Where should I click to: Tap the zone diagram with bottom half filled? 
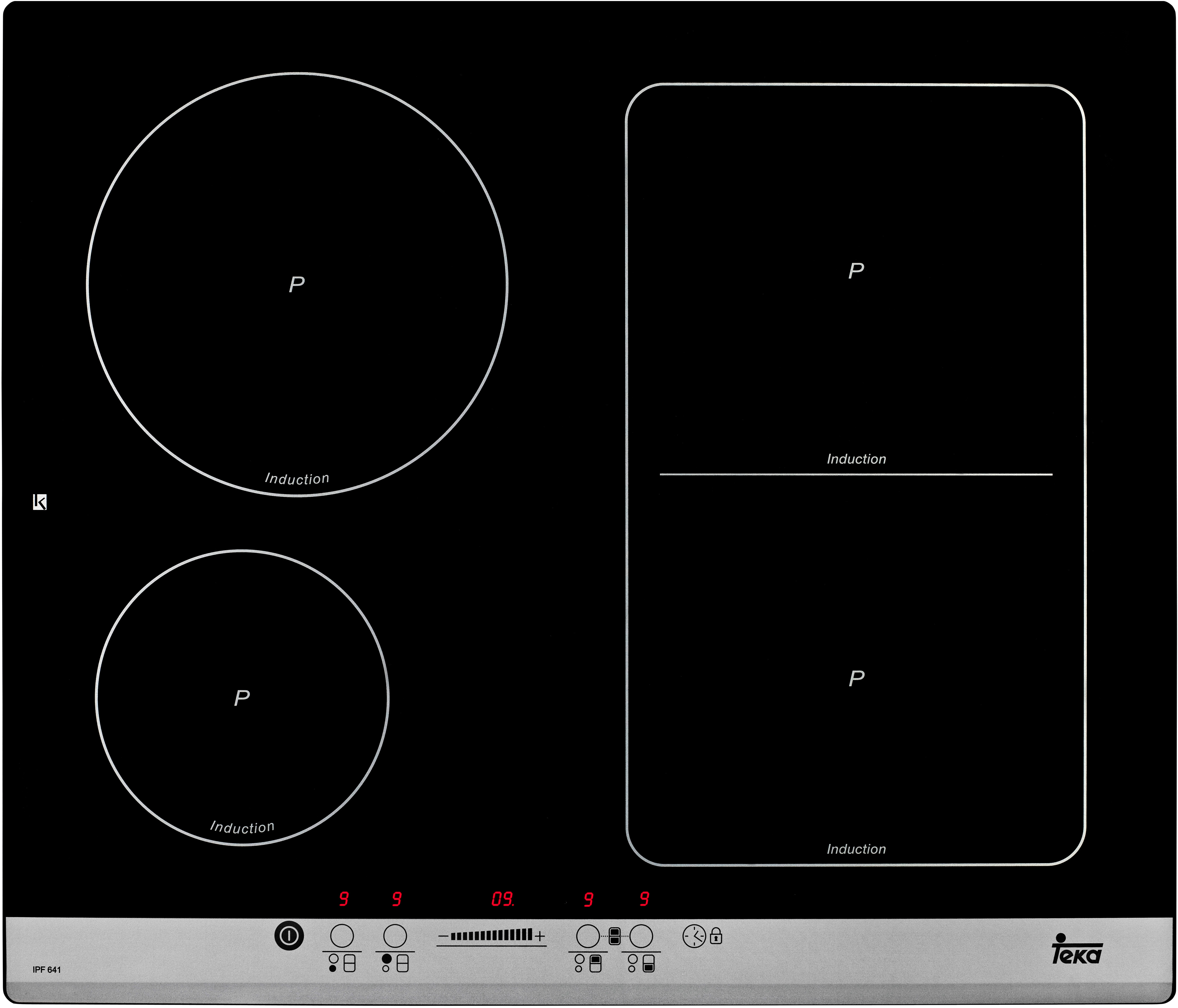(641, 963)
